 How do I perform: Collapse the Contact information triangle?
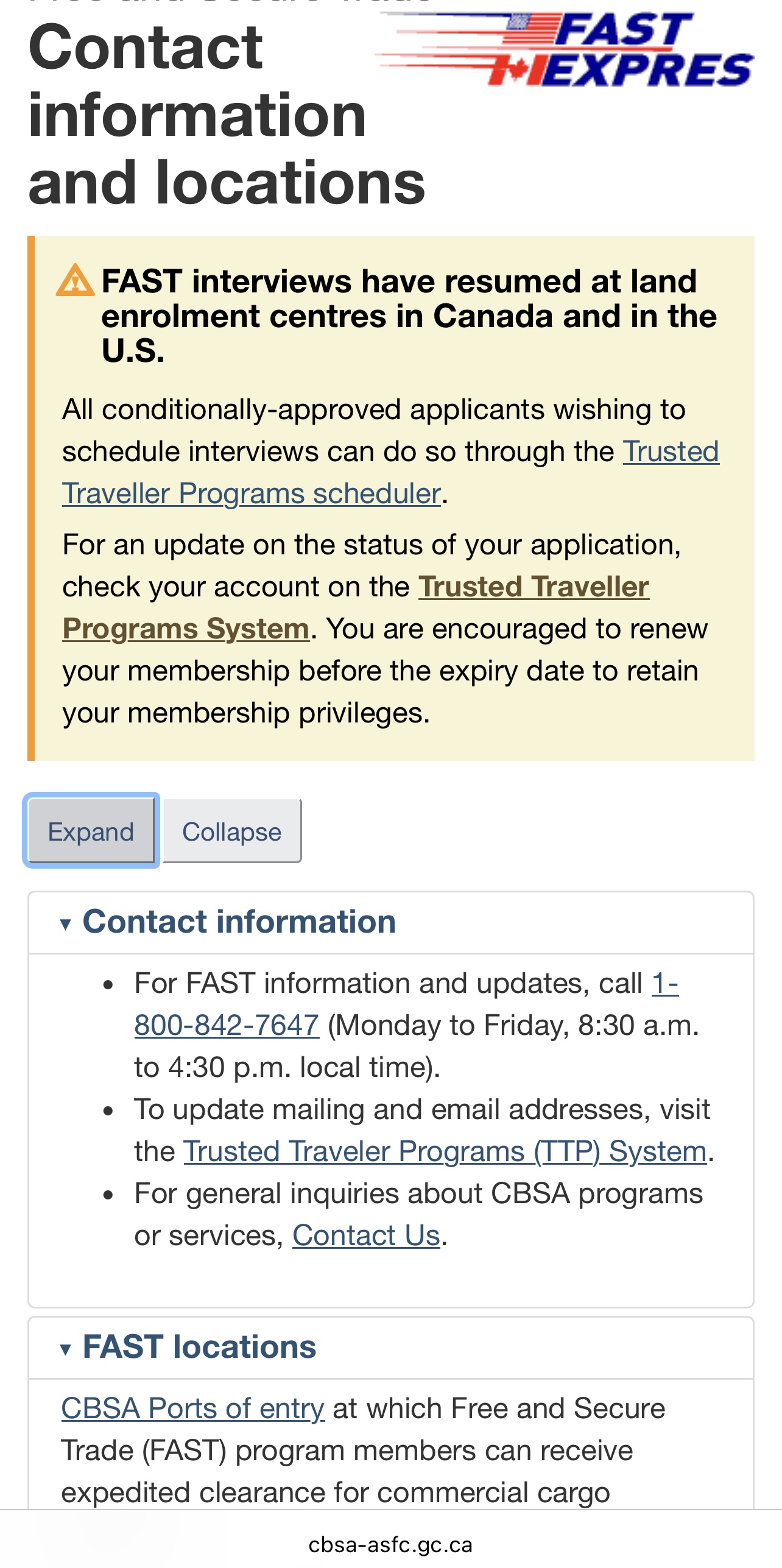[66, 923]
